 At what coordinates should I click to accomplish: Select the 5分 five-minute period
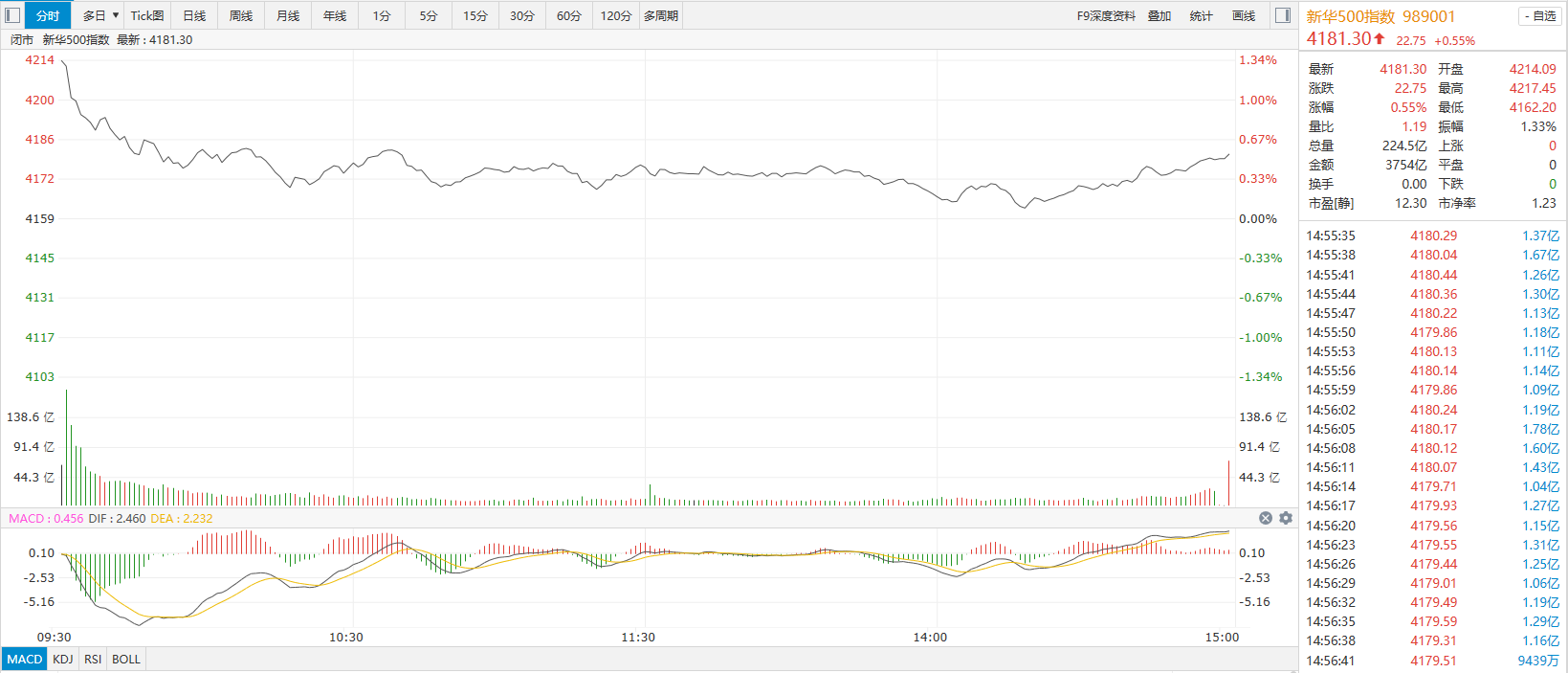click(429, 15)
